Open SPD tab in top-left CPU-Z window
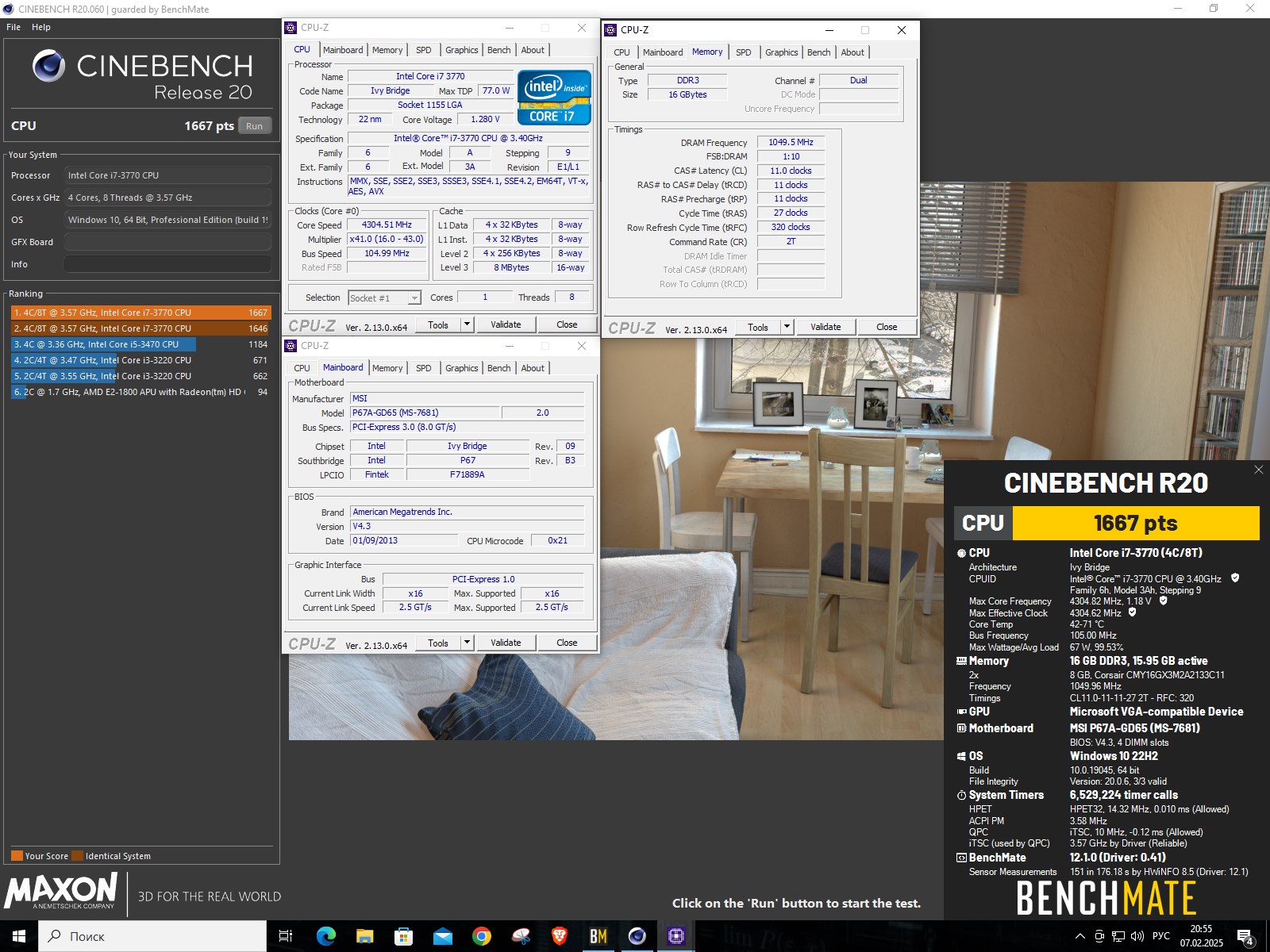Image resolution: width=1270 pixels, height=952 pixels. pyautogui.click(x=424, y=50)
